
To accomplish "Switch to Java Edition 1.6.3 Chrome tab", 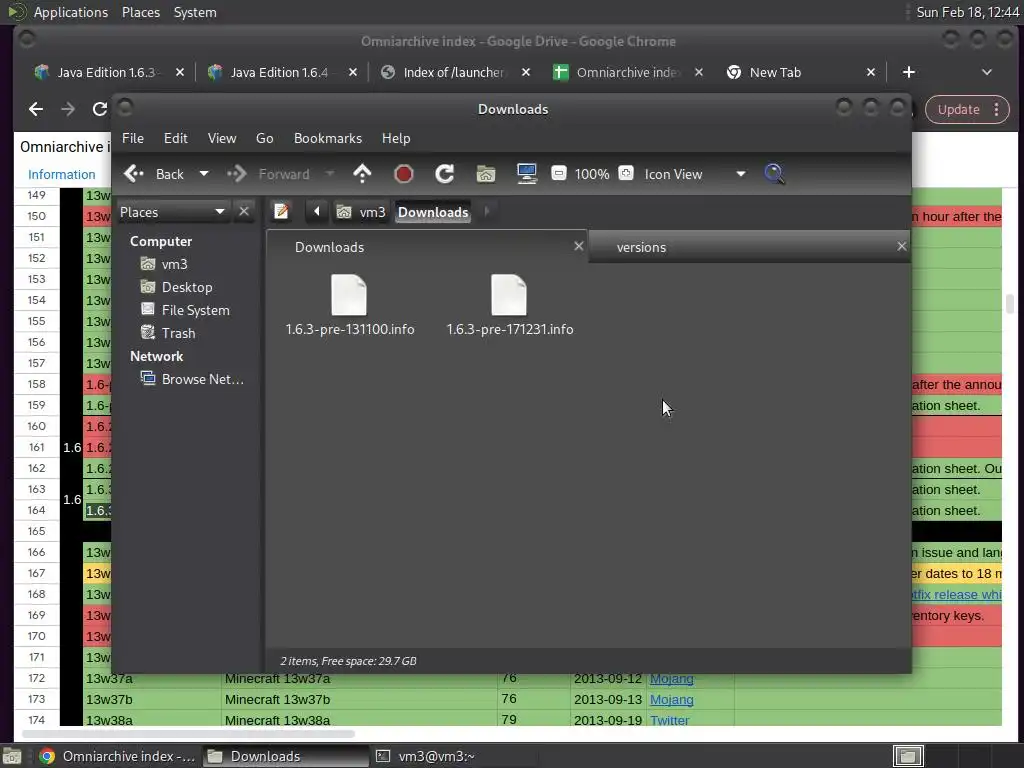I will [x=108, y=72].
